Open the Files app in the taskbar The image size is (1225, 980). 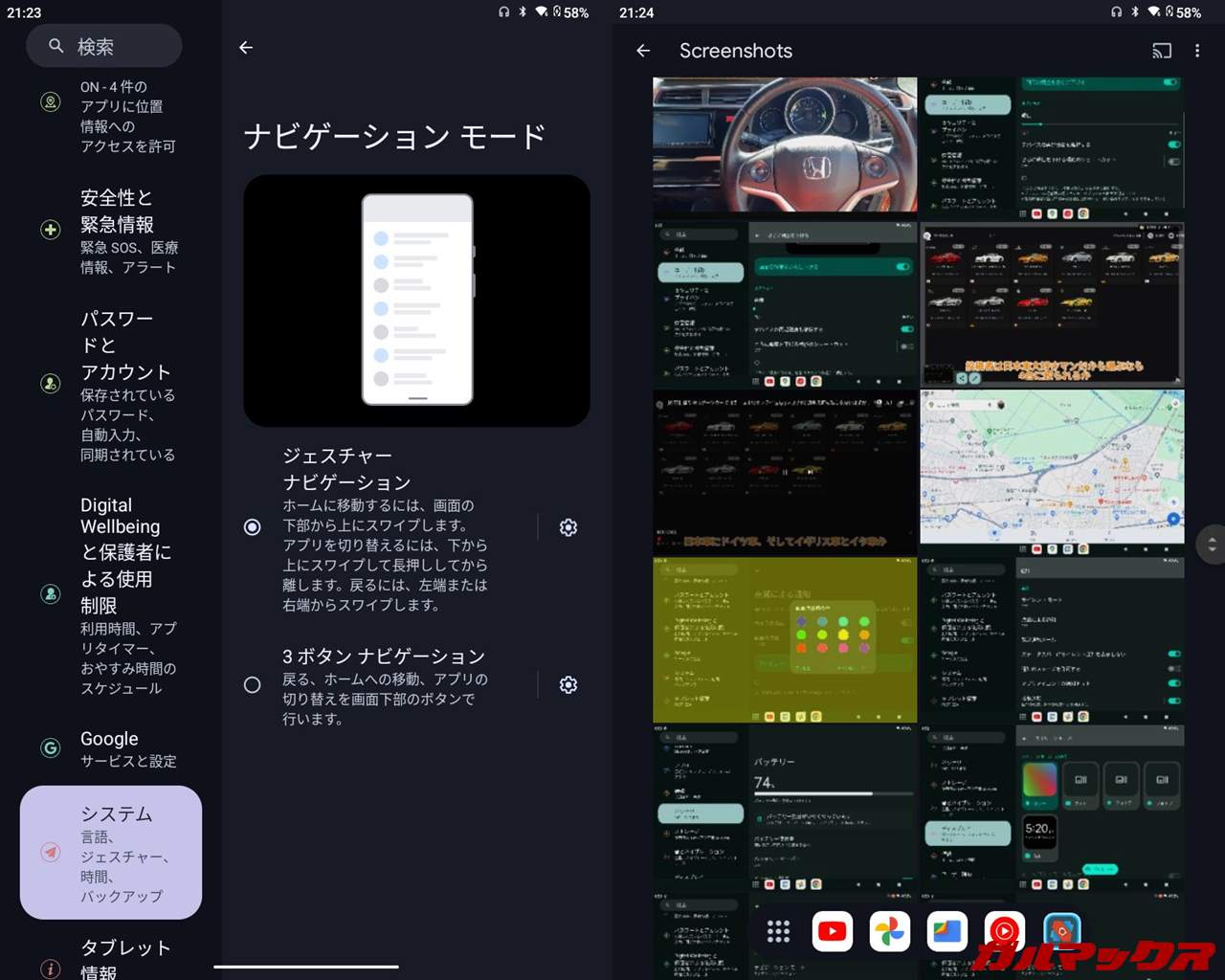947,931
